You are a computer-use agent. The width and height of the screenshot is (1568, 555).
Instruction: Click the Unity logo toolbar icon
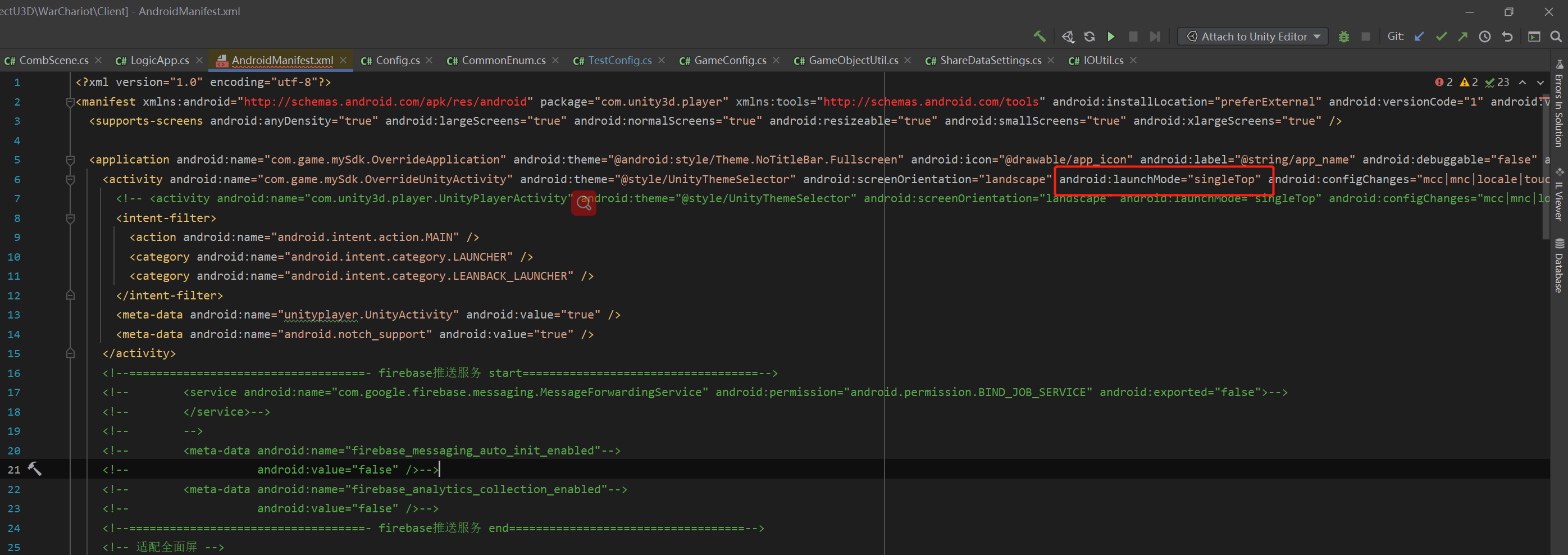(x=1068, y=37)
